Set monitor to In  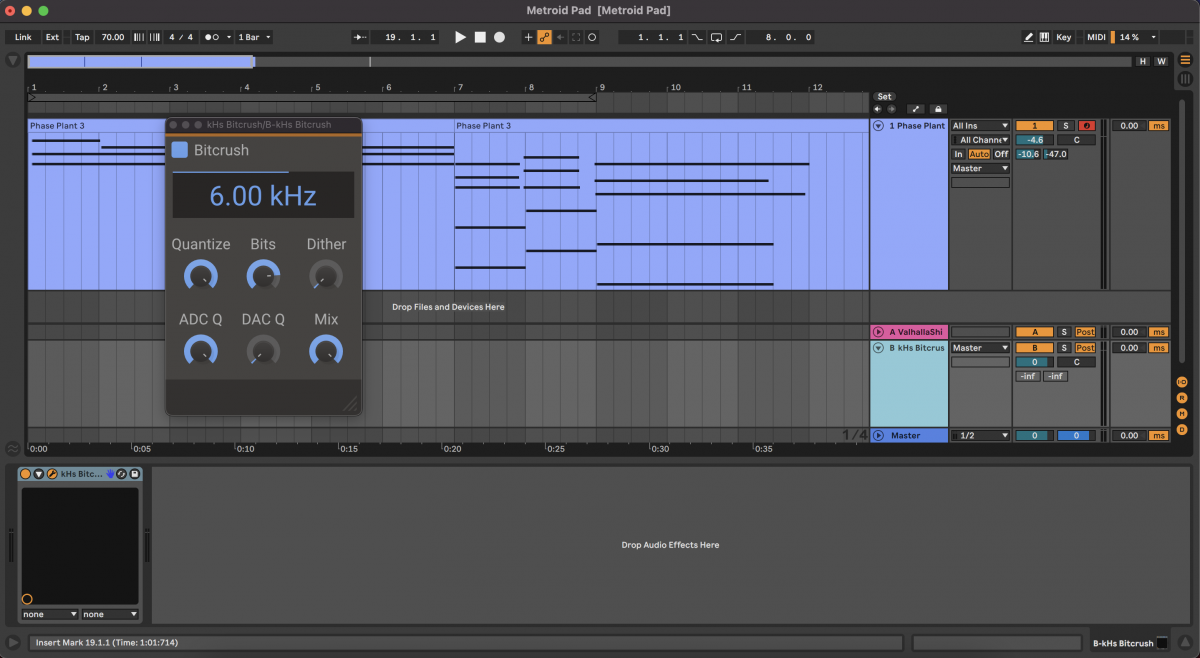pos(959,154)
